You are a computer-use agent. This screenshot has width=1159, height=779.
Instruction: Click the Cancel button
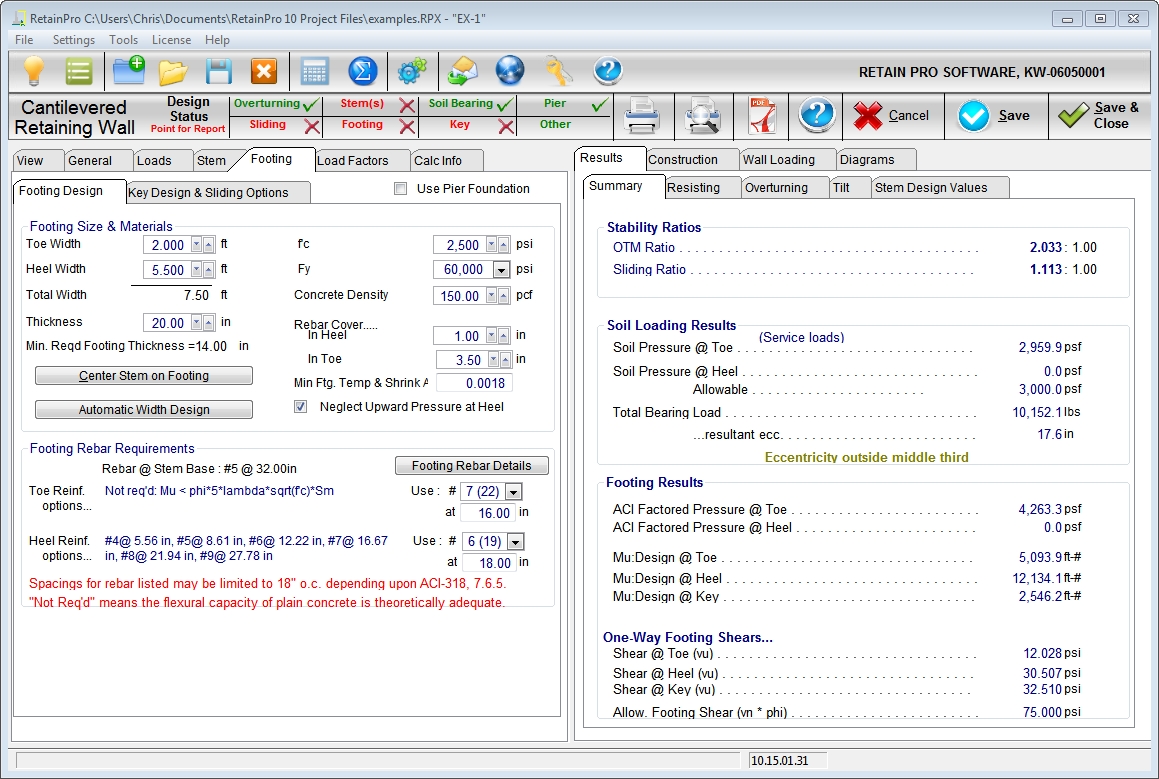(893, 115)
